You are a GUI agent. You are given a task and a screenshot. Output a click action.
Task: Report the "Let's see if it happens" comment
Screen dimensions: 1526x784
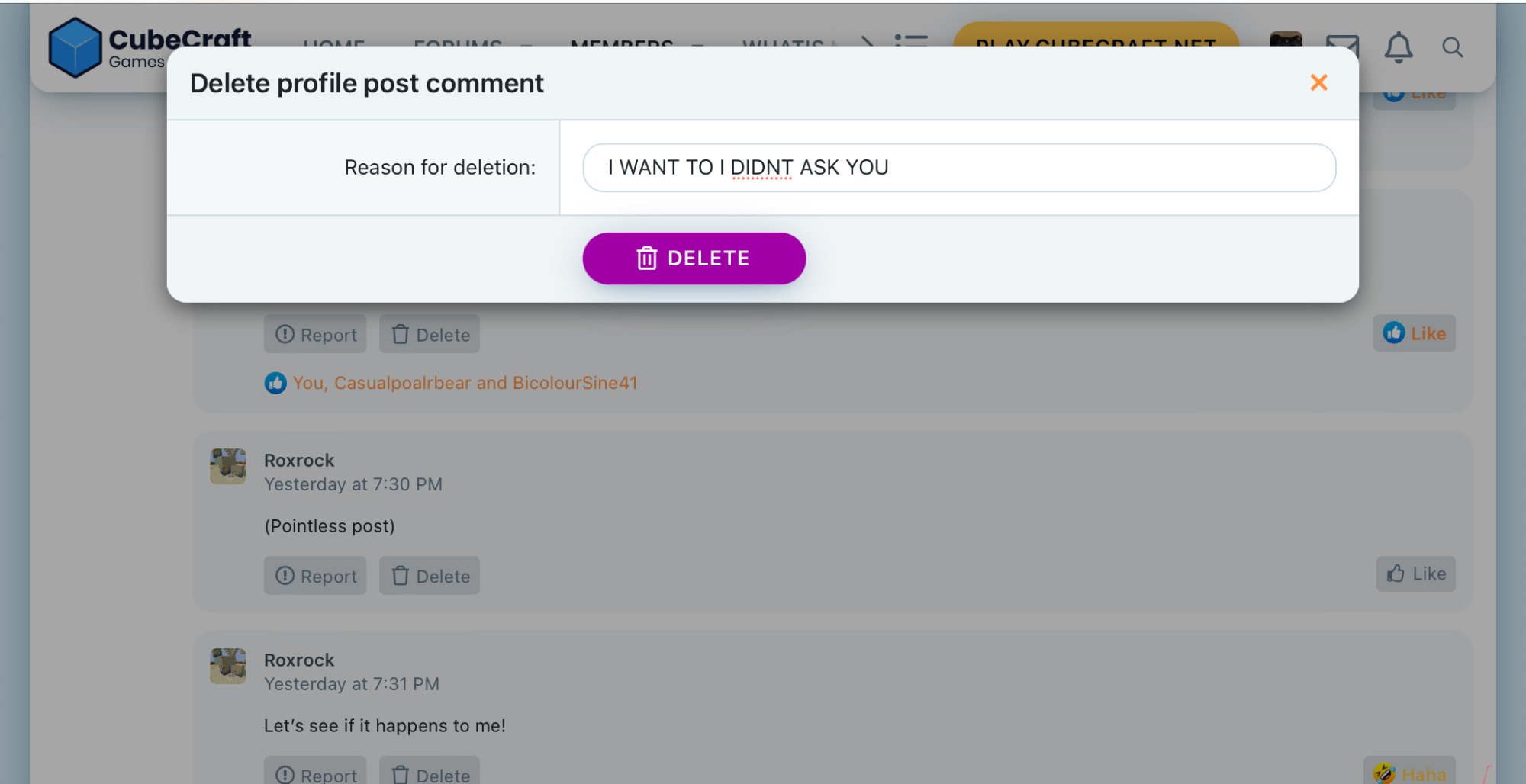[x=315, y=774]
